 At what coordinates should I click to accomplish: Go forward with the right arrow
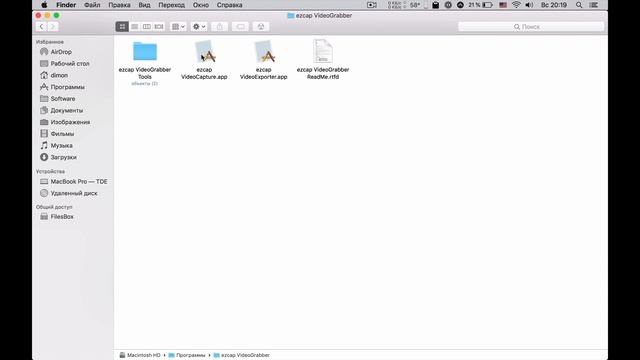(x=53, y=27)
